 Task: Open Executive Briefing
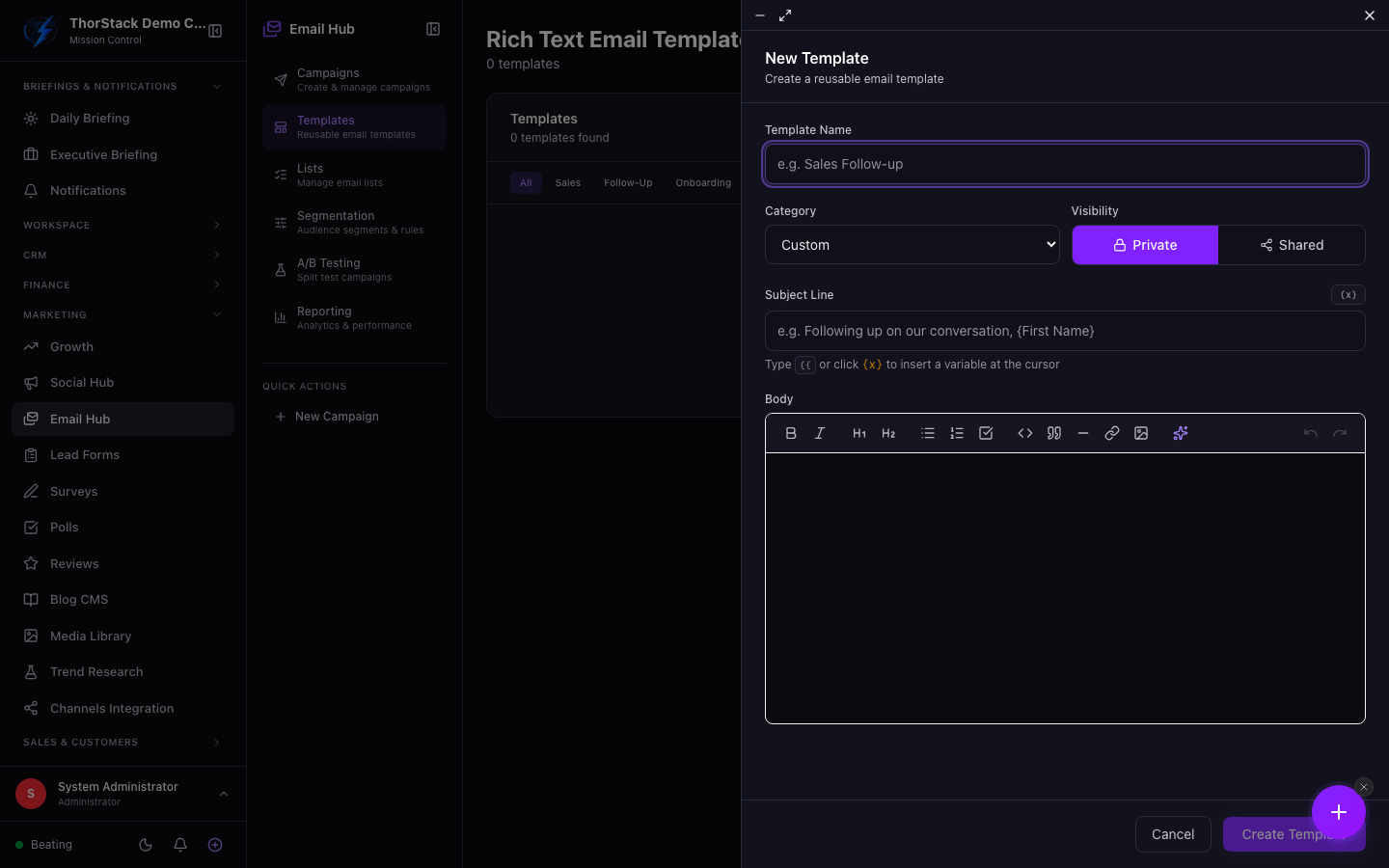coord(123,154)
